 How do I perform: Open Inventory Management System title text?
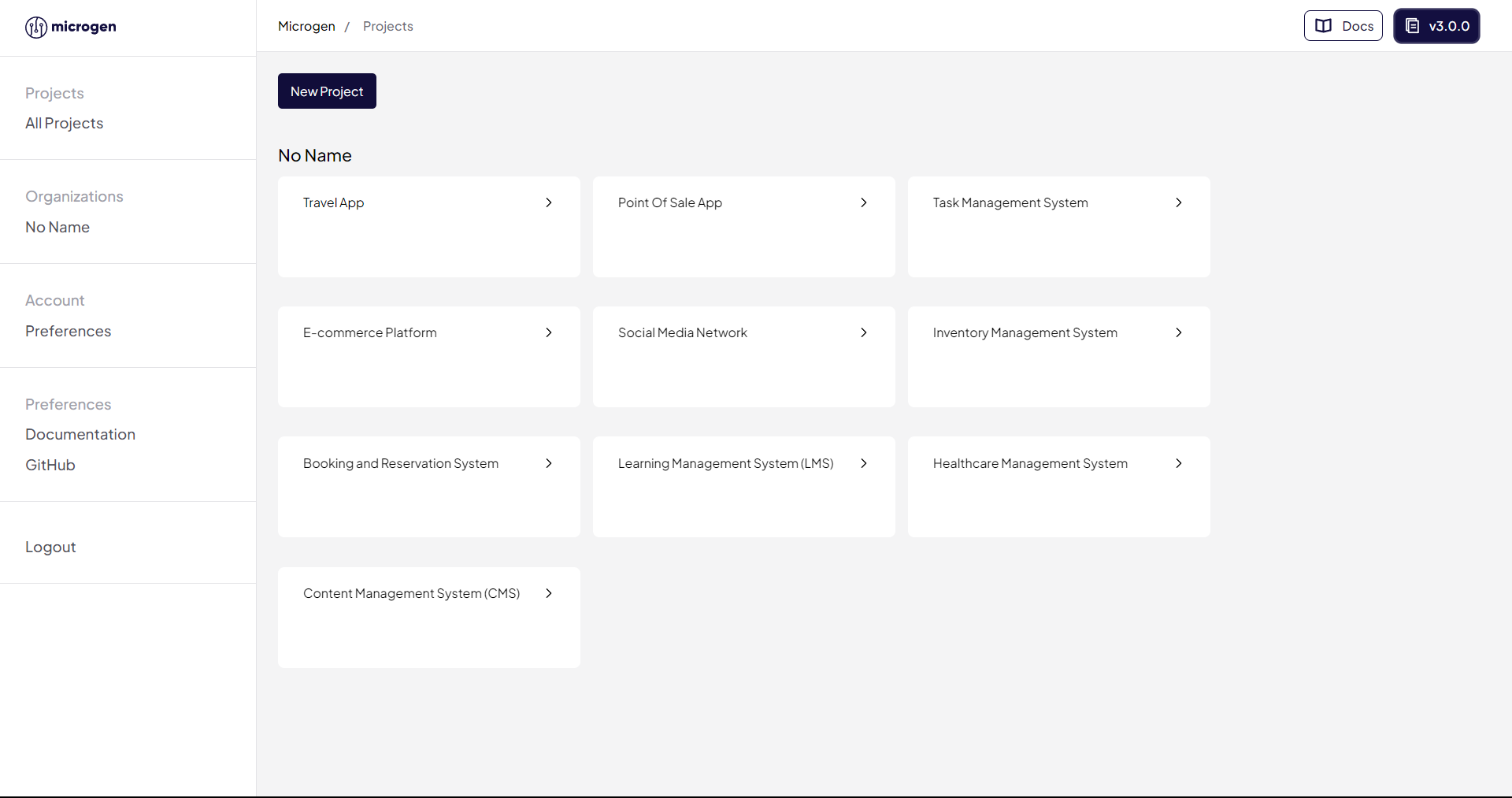[x=1025, y=332]
